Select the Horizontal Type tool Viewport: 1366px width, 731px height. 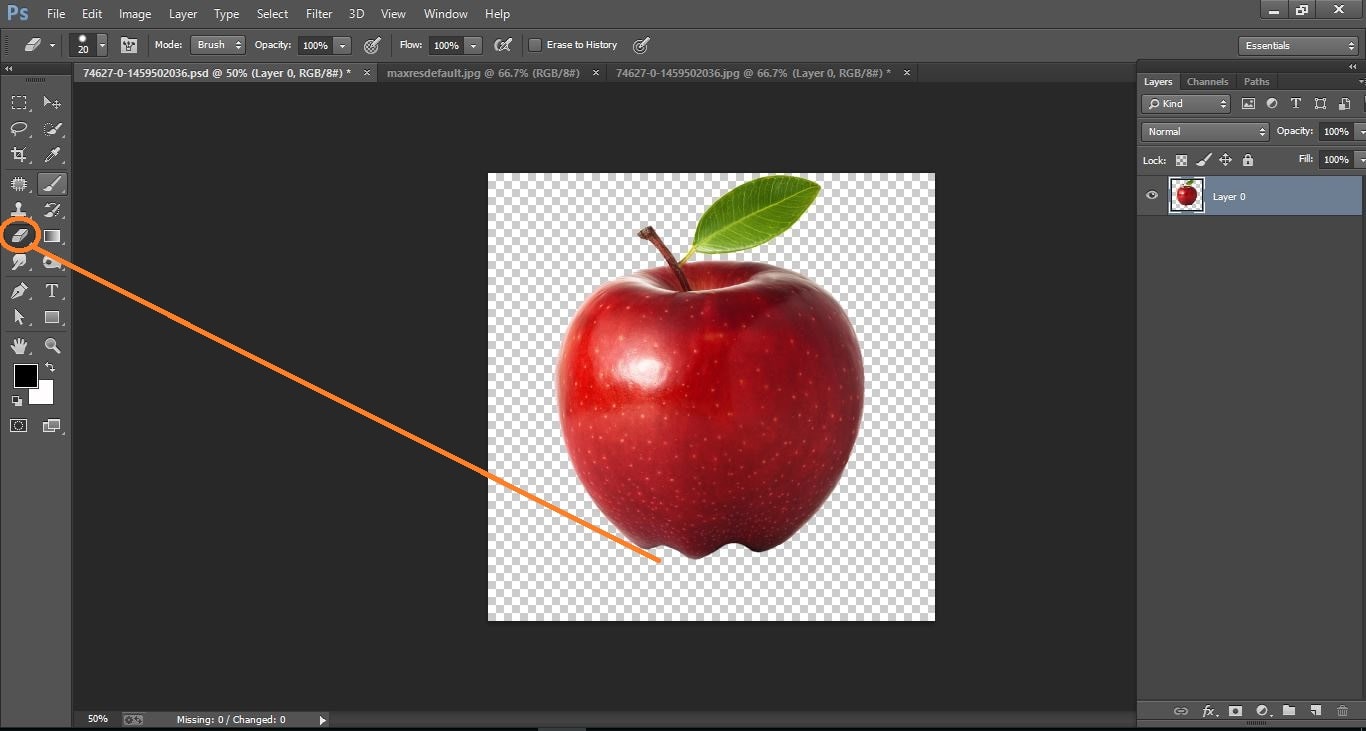[x=52, y=290]
